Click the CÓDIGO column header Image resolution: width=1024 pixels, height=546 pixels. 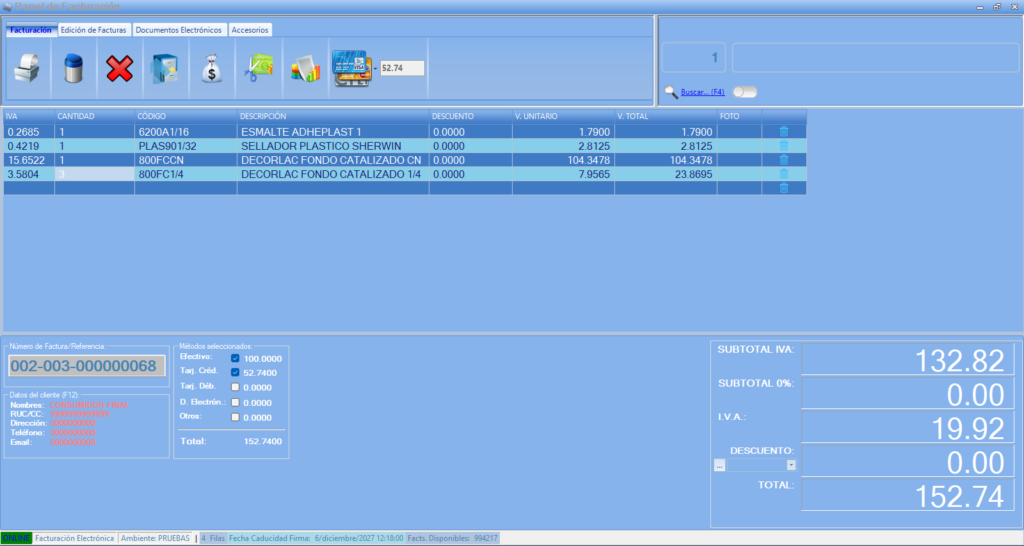click(x=186, y=116)
